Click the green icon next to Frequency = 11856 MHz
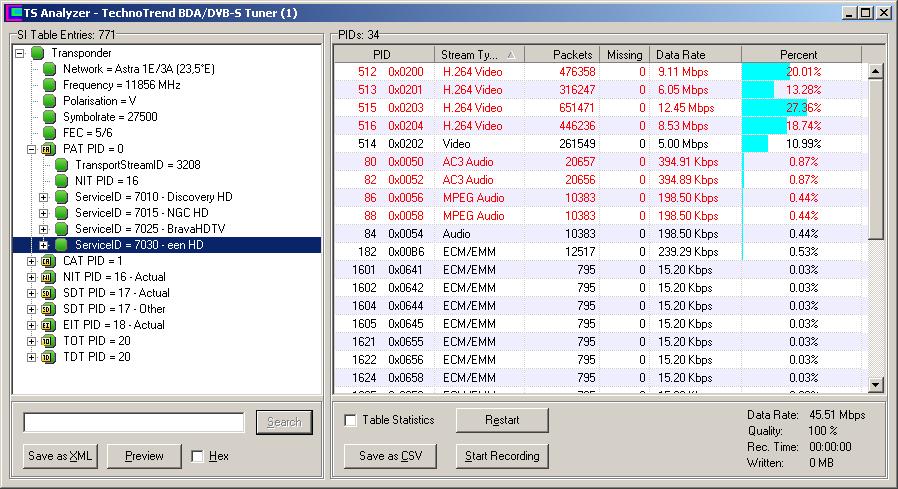898x489 pixels. (50, 85)
